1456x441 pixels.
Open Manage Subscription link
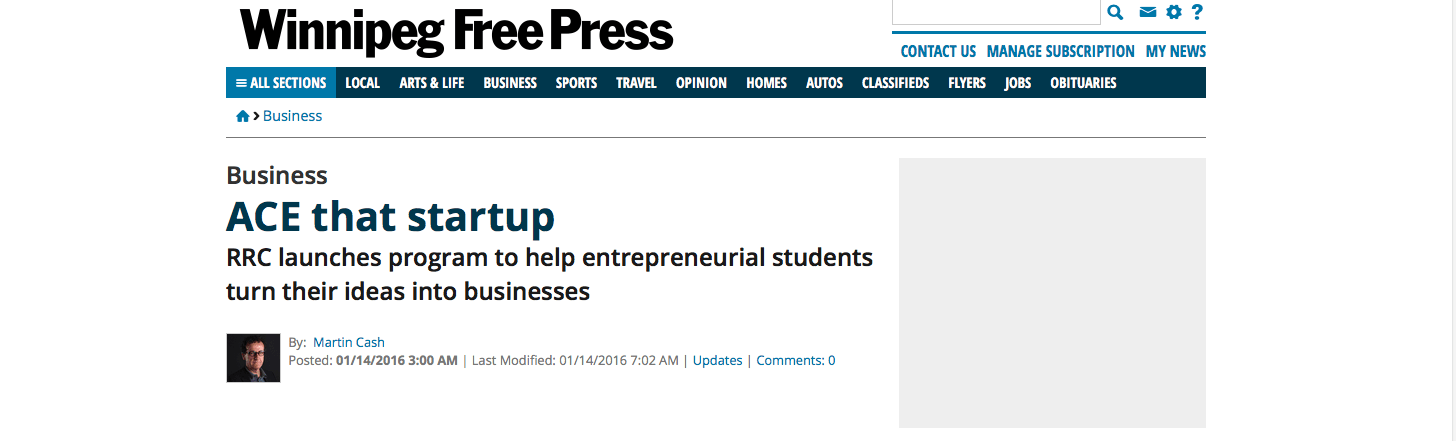click(x=1060, y=51)
